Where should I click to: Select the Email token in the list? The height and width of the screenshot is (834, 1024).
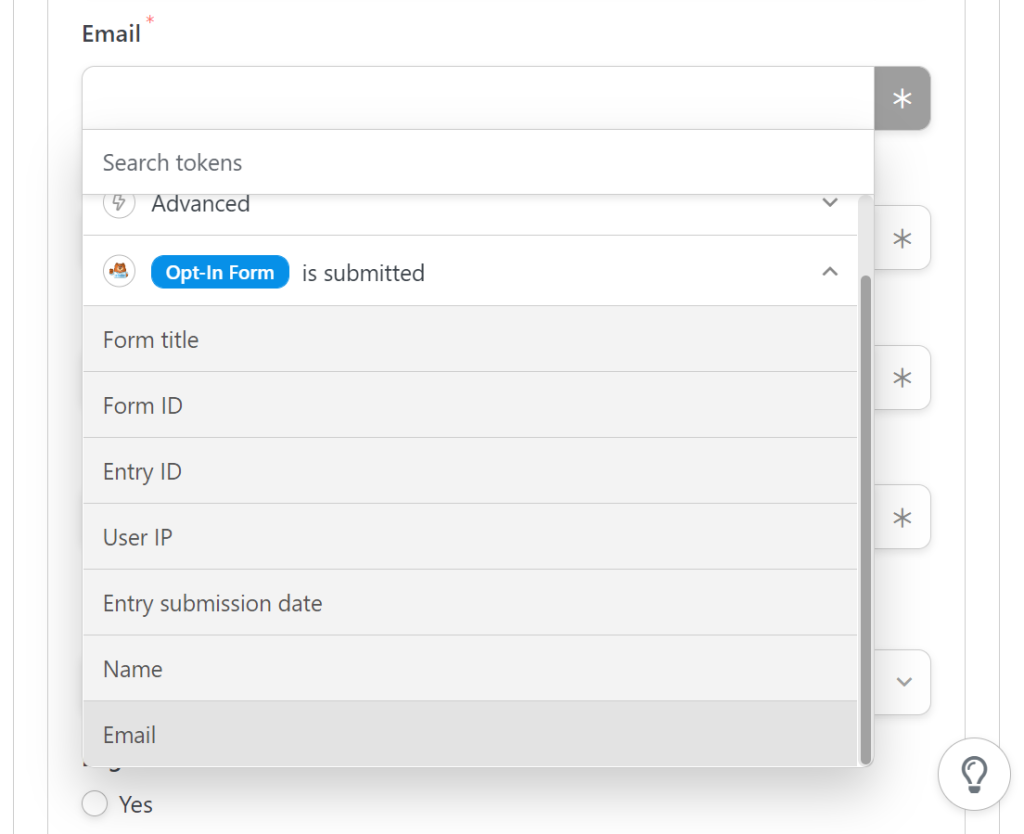[x=470, y=735]
